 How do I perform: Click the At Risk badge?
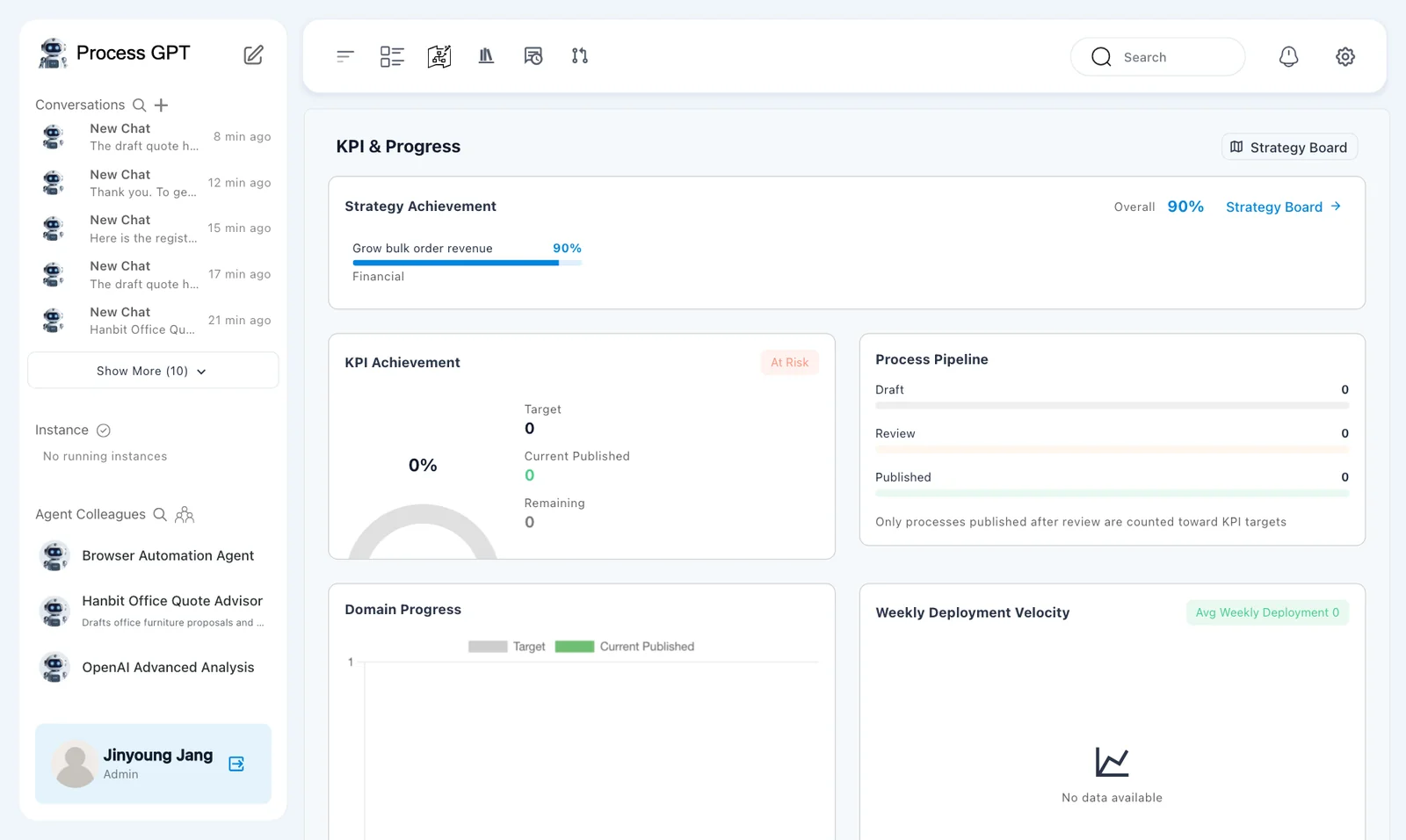789,362
